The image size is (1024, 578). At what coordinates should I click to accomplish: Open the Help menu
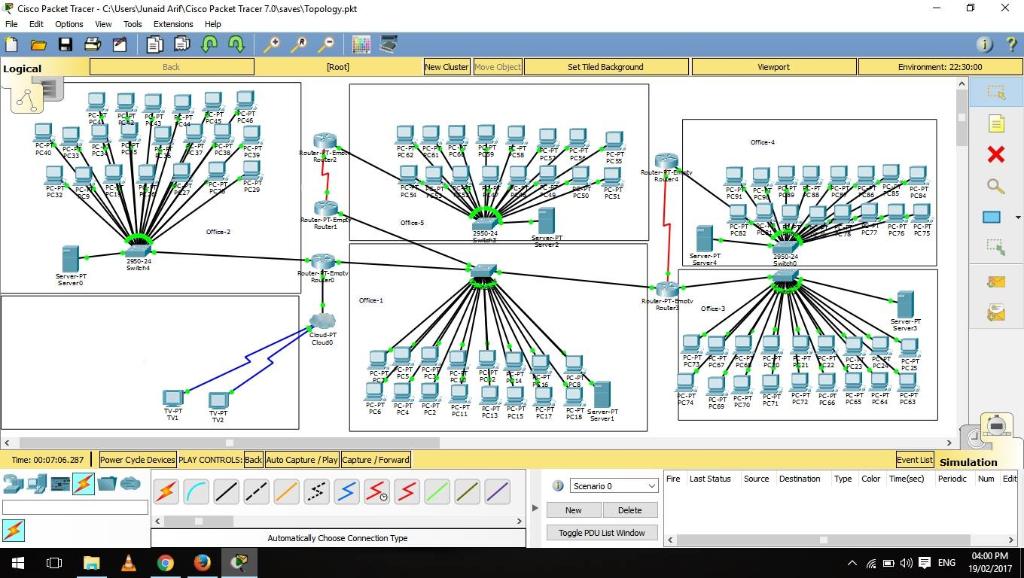click(x=213, y=24)
